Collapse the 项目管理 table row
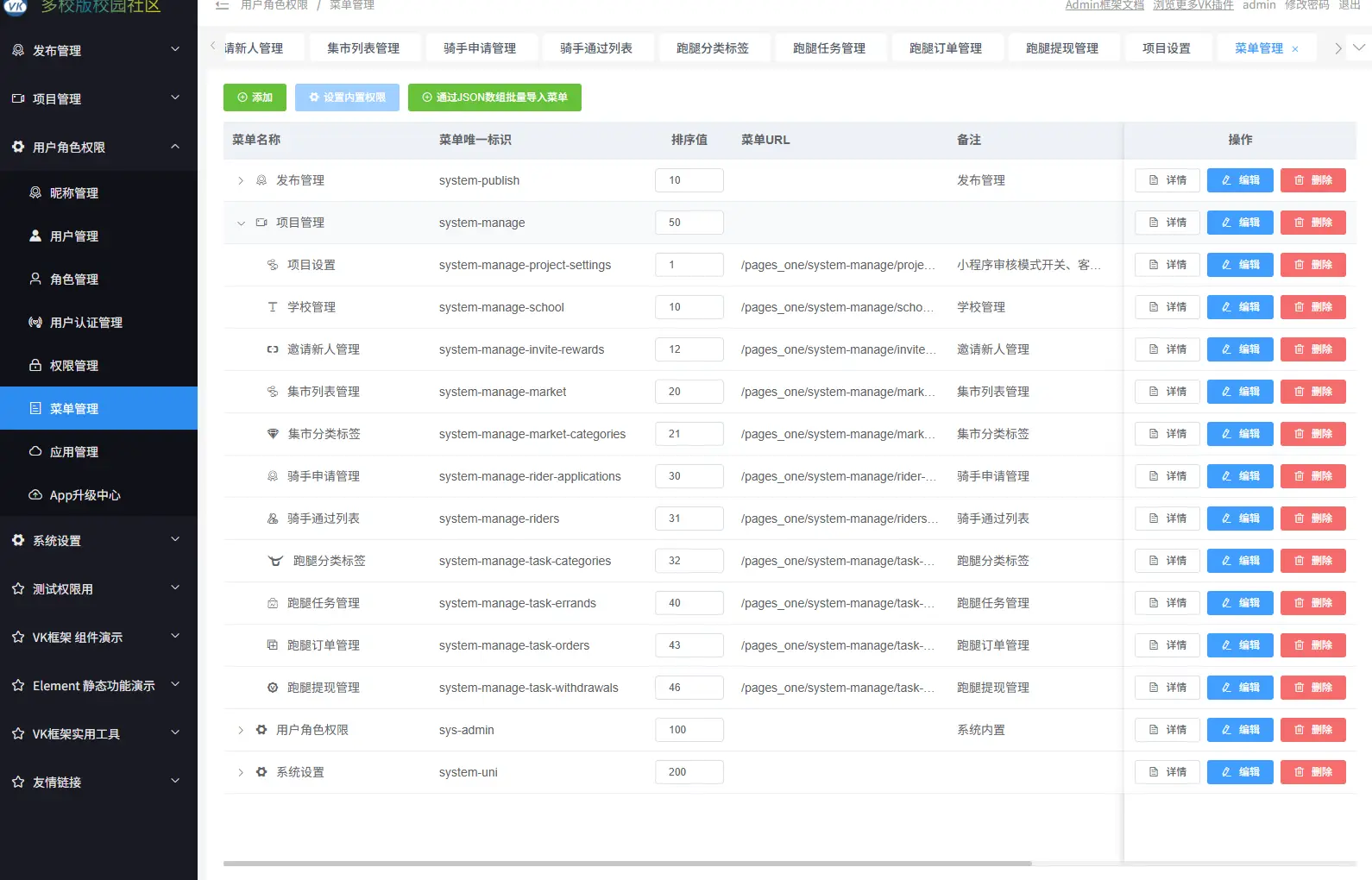 241,223
